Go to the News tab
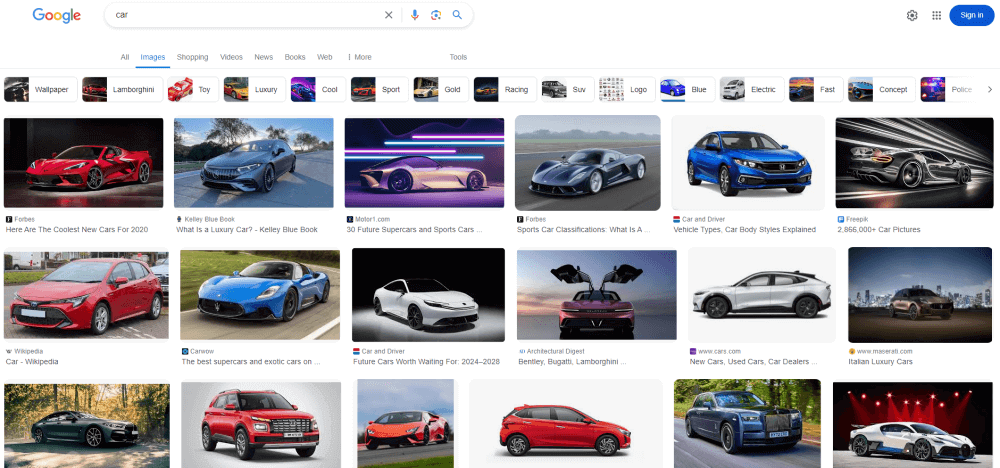Image resolution: width=1000 pixels, height=468 pixels. coord(264,57)
